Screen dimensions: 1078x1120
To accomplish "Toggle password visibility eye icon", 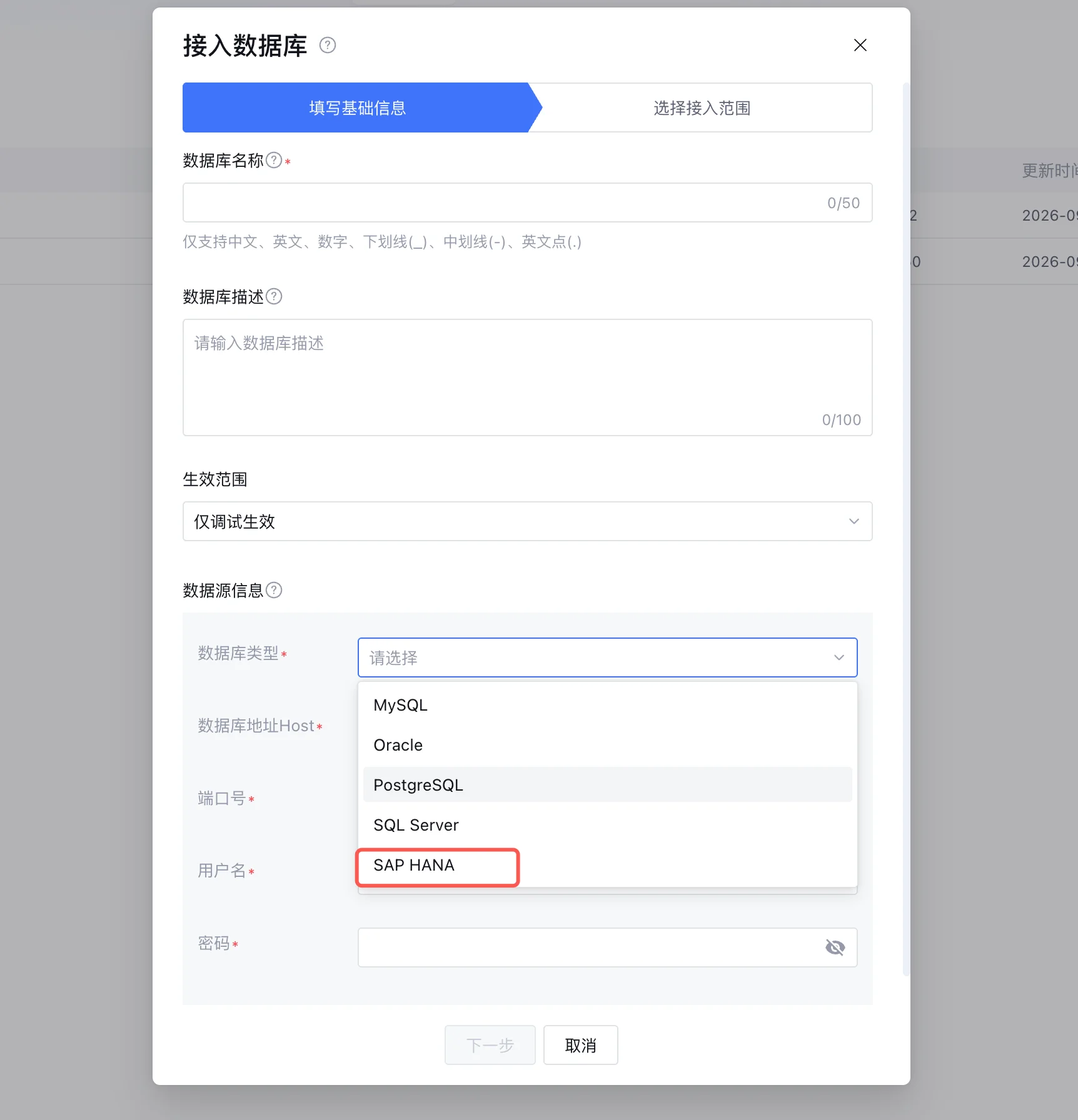I will [x=835, y=947].
